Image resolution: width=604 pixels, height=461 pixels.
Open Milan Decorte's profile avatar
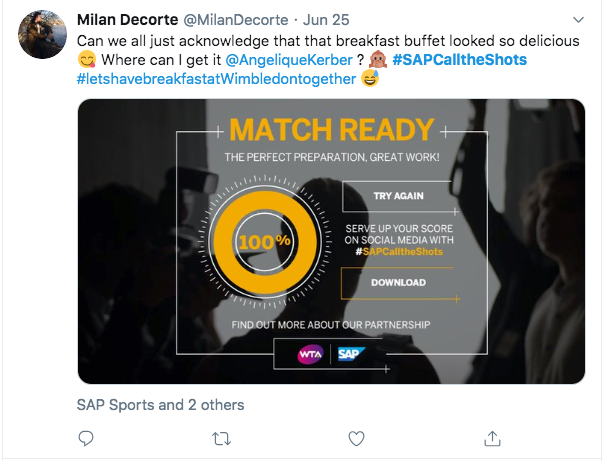coord(42,36)
